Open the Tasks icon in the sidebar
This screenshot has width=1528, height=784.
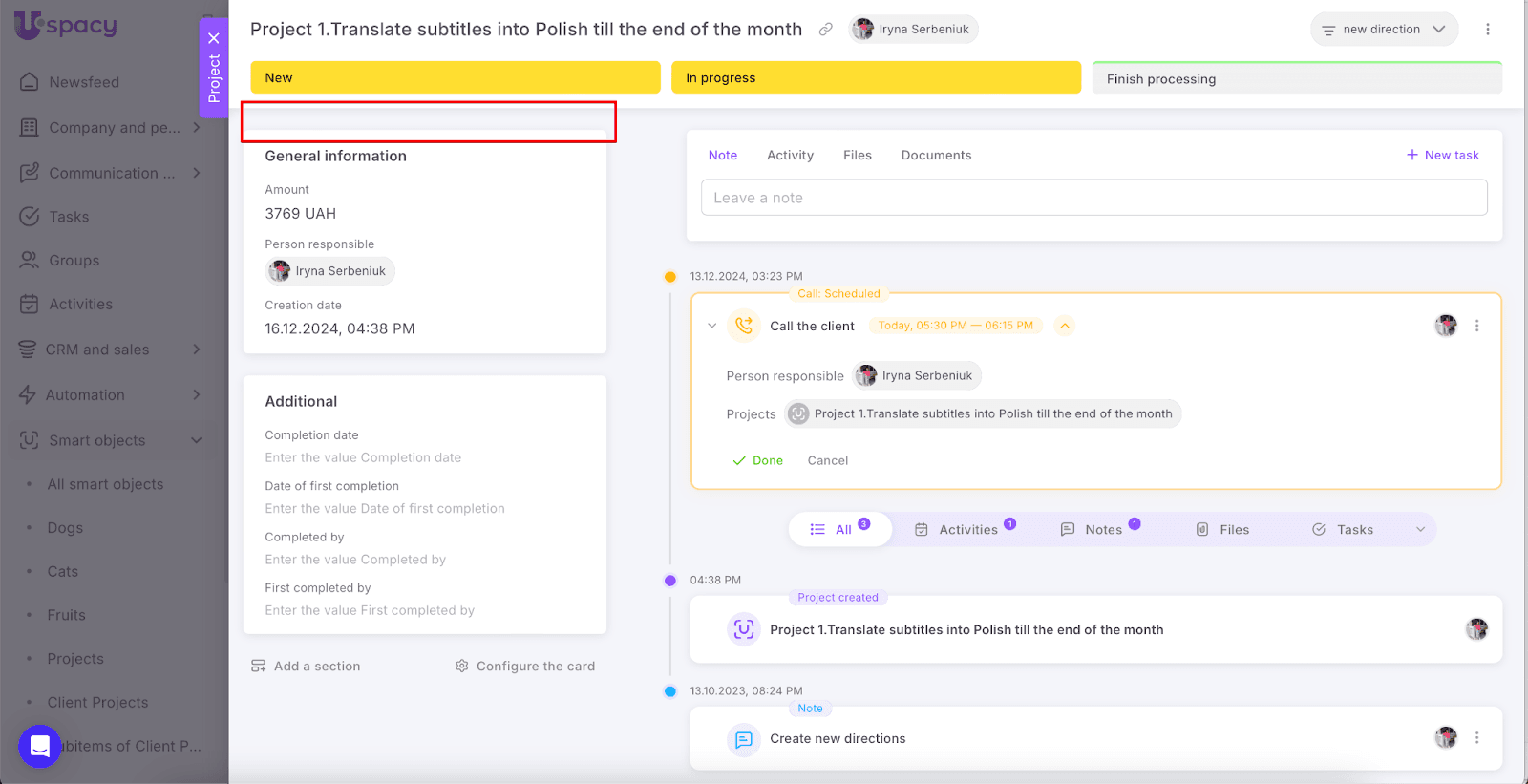click(30, 217)
